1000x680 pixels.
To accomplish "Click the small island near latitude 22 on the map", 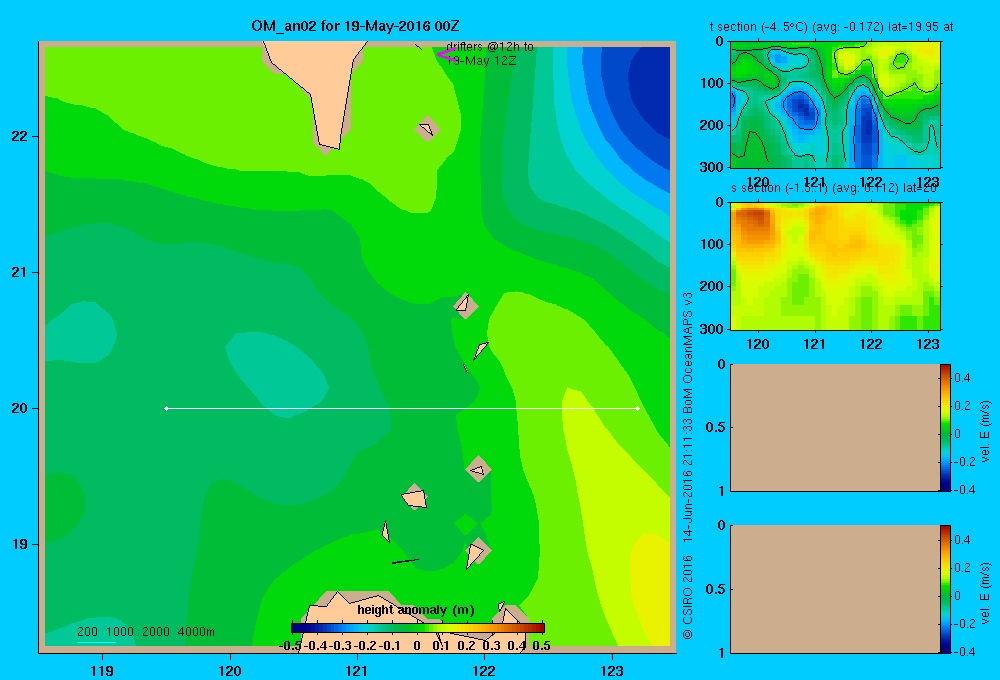I will click(427, 129).
